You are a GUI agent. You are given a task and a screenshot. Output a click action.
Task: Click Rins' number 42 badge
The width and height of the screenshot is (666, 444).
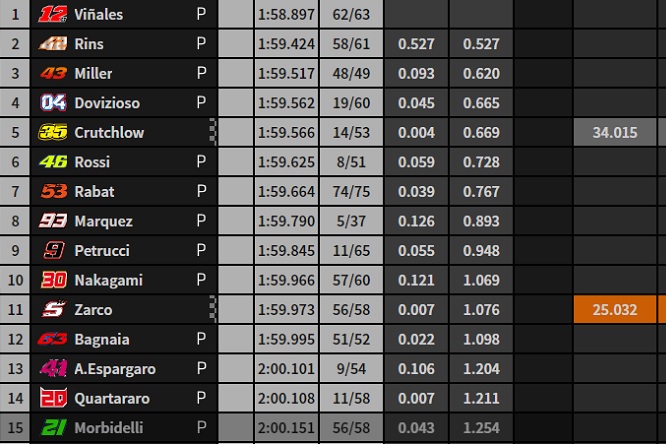point(53,43)
